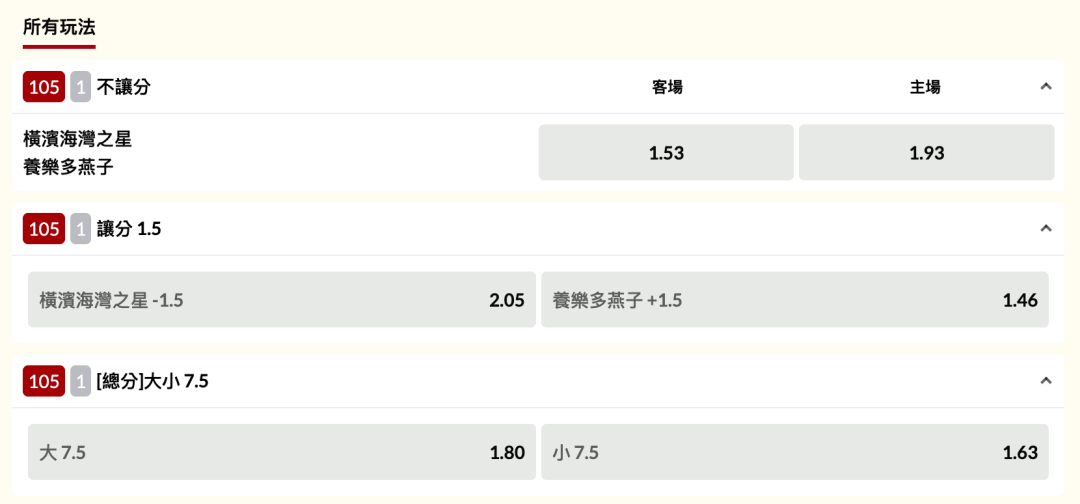Click the red 105 badge beside 讓分 1.5
Screen dimensions: 1080x504
coord(44,229)
